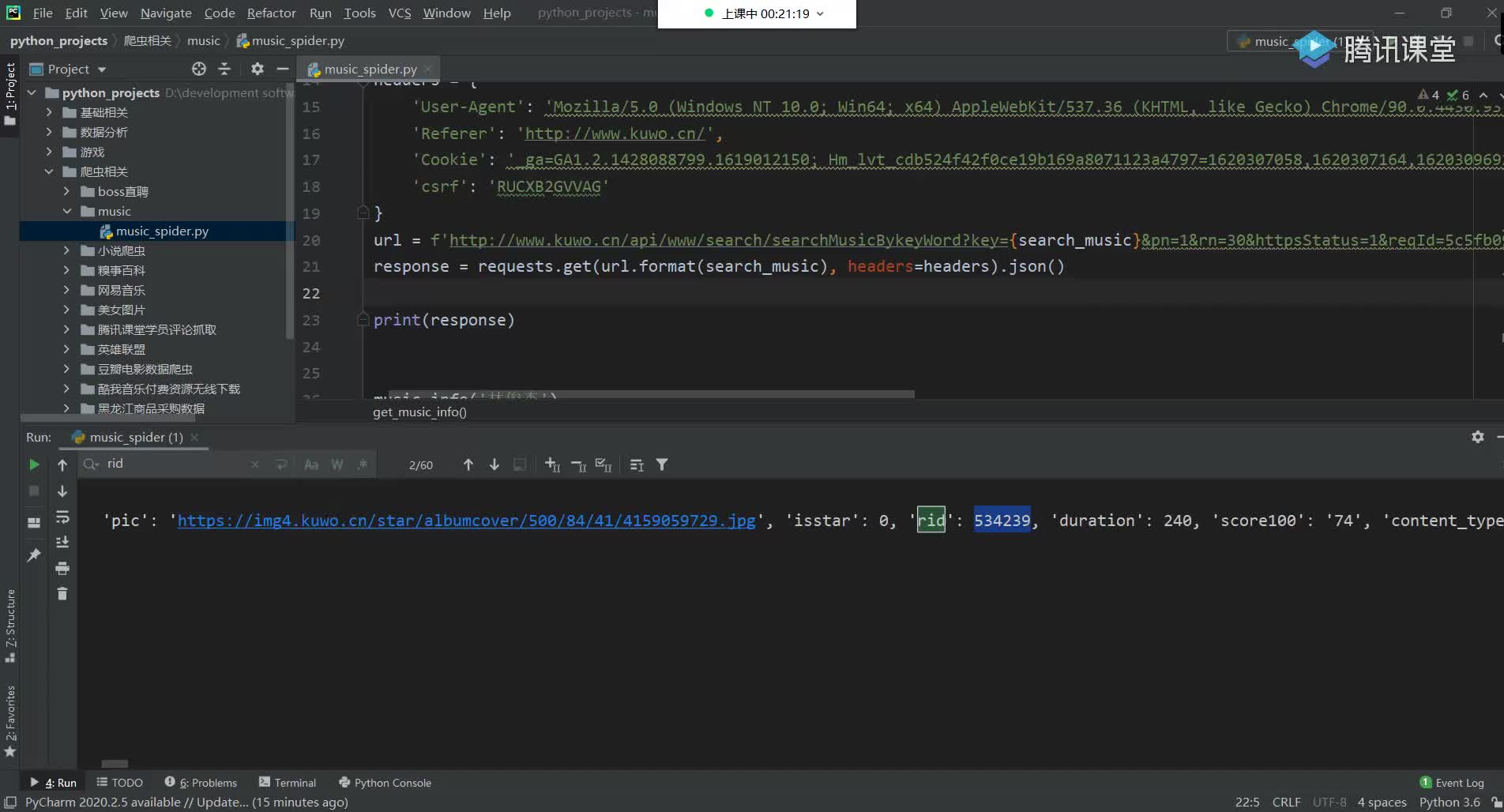Collapse the 爬虫相关 folder
The height and width of the screenshot is (812, 1504).
(49, 171)
